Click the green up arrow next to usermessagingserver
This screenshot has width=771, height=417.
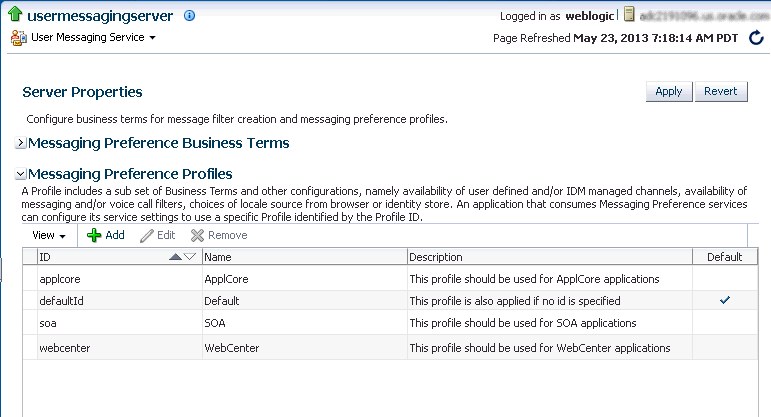[x=15, y=14]
